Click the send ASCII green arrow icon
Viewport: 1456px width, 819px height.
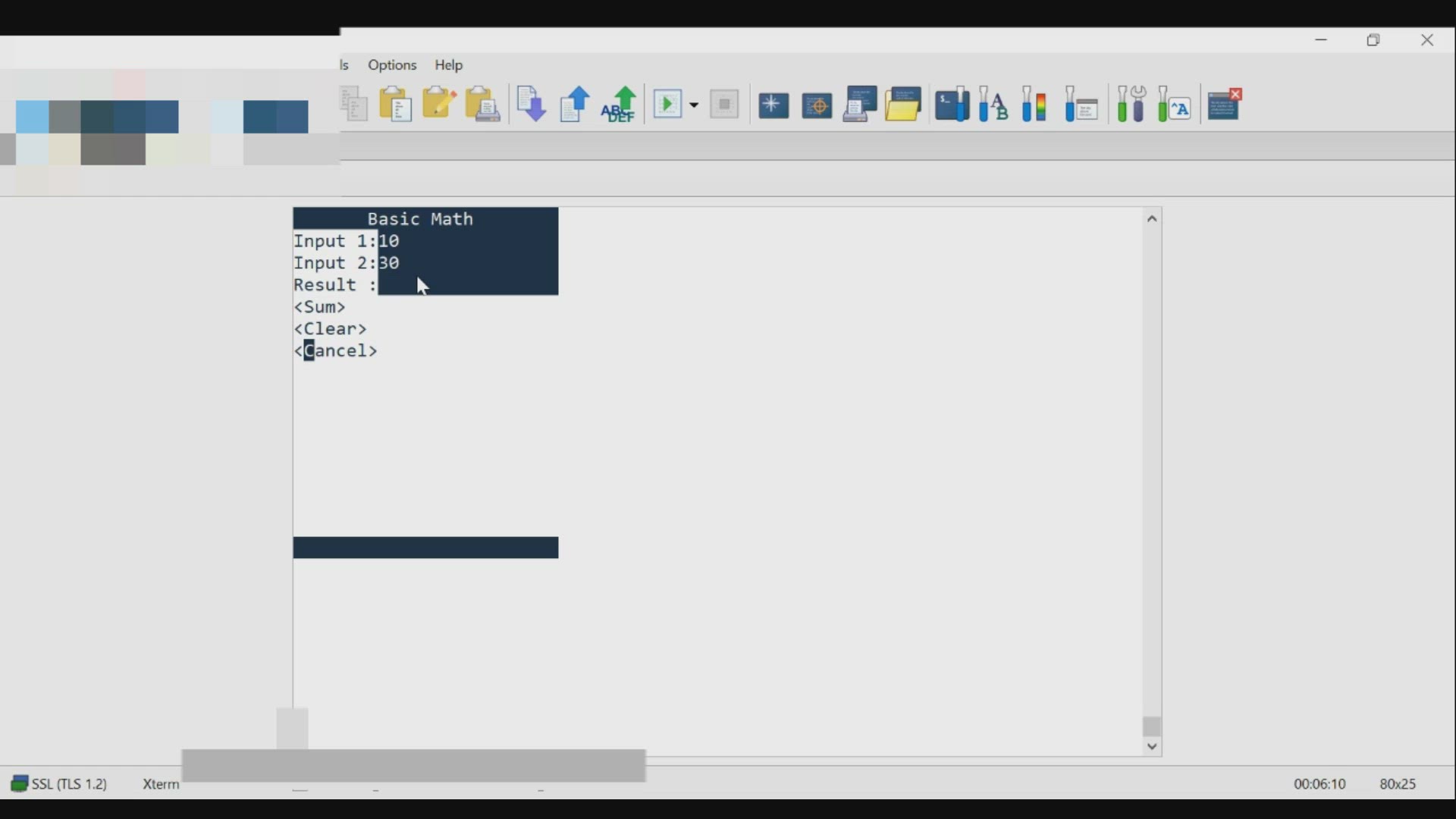point(618,105)
